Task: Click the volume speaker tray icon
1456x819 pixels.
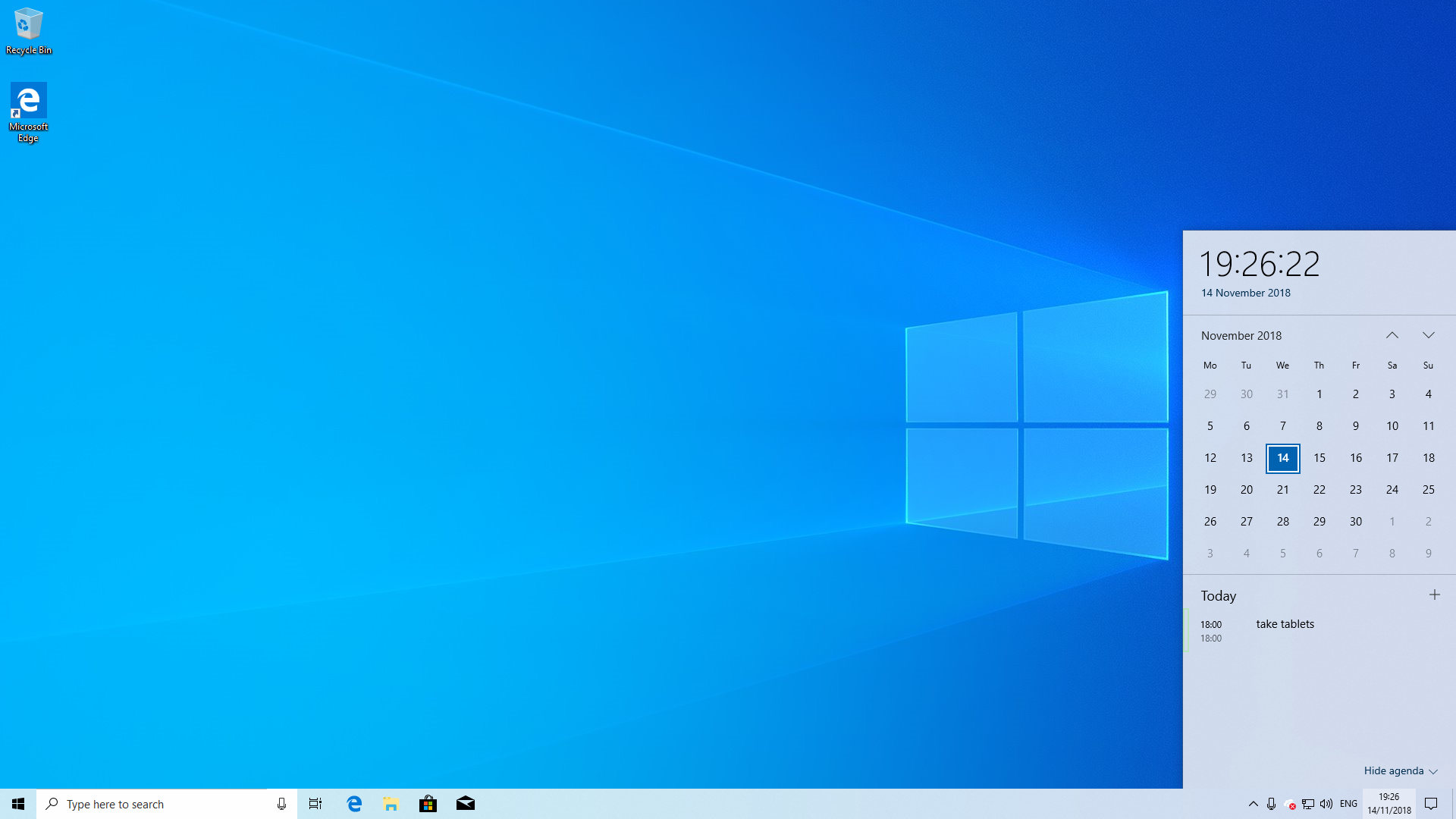Action: coord(1326,804)
